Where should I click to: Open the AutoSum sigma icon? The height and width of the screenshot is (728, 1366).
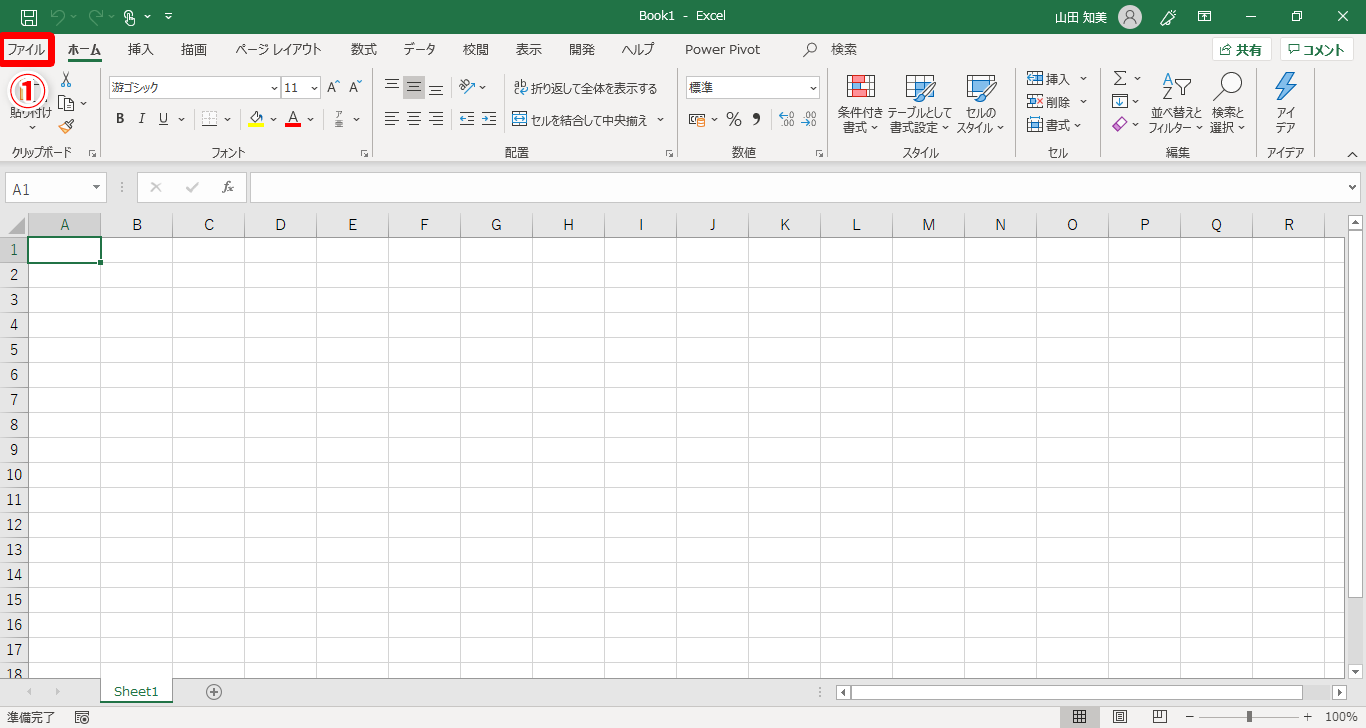(x=1120, y=78)
